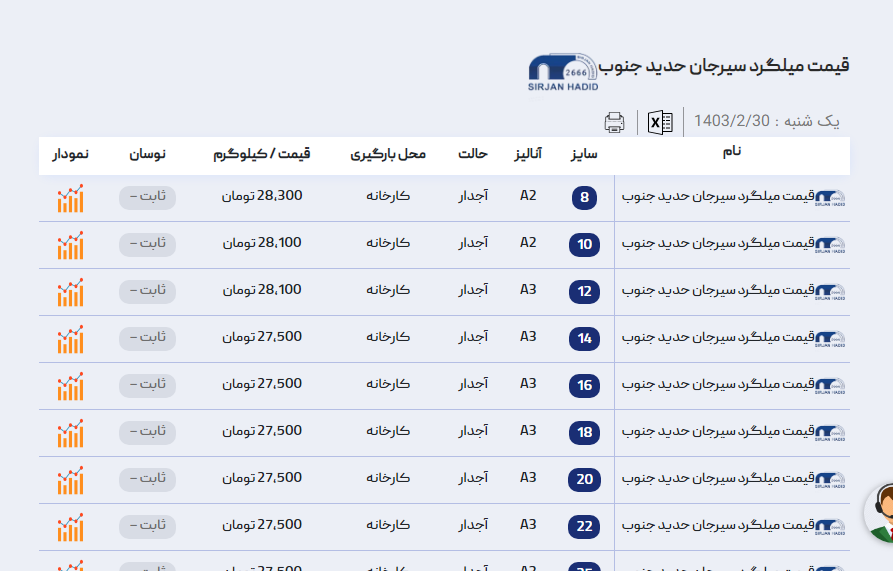Open the chart icon for size 10 row
893x571 pixels.
click(70, 245)
